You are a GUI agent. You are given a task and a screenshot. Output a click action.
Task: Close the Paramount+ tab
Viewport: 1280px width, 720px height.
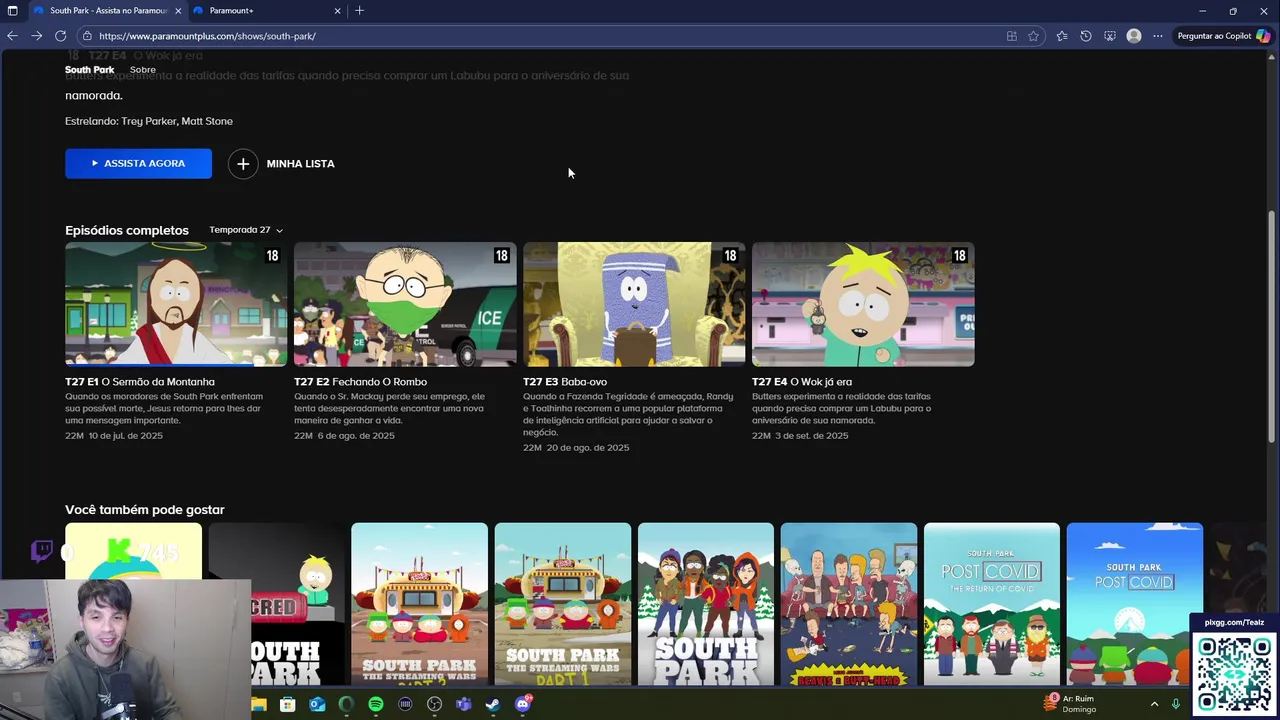pos(337,10)
